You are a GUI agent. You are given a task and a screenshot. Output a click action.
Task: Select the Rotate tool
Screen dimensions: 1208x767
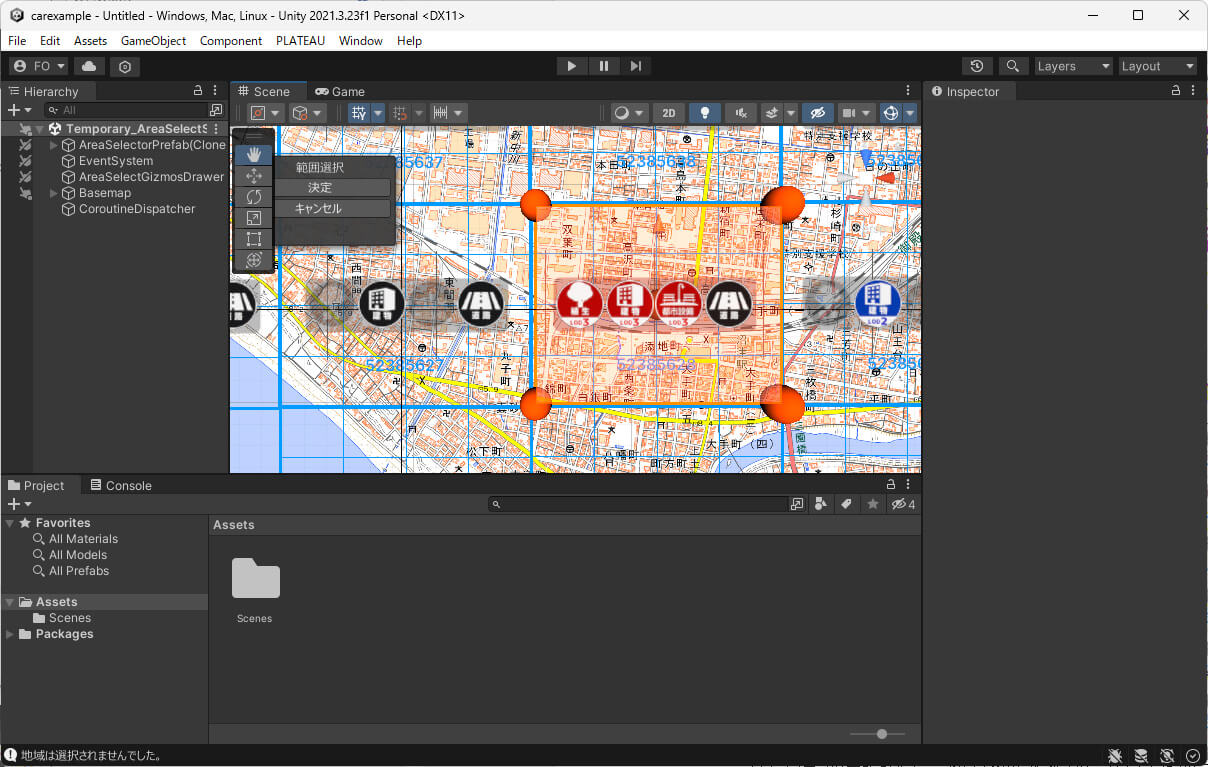pos(254,197)
